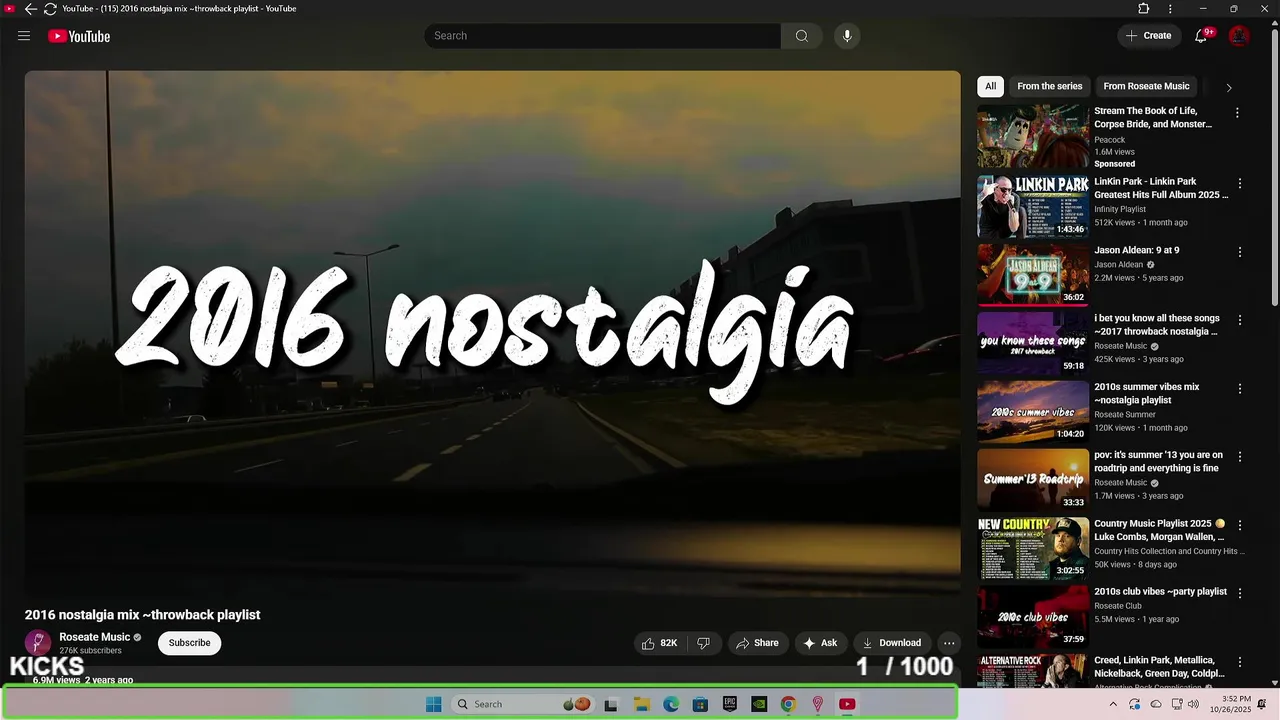Open the Create menu

pos(1148,36)
